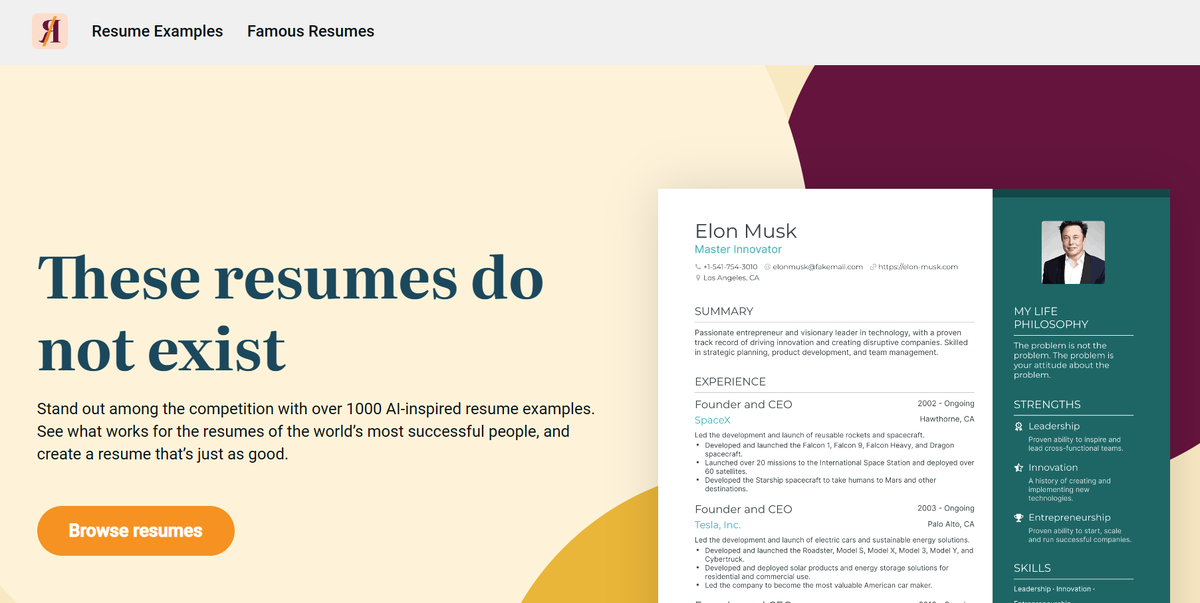Viewport: 1200px width, 603px height.
Task: Click the STRENGTHS heading in sidebar
Action: click(x=1047, y=405)
